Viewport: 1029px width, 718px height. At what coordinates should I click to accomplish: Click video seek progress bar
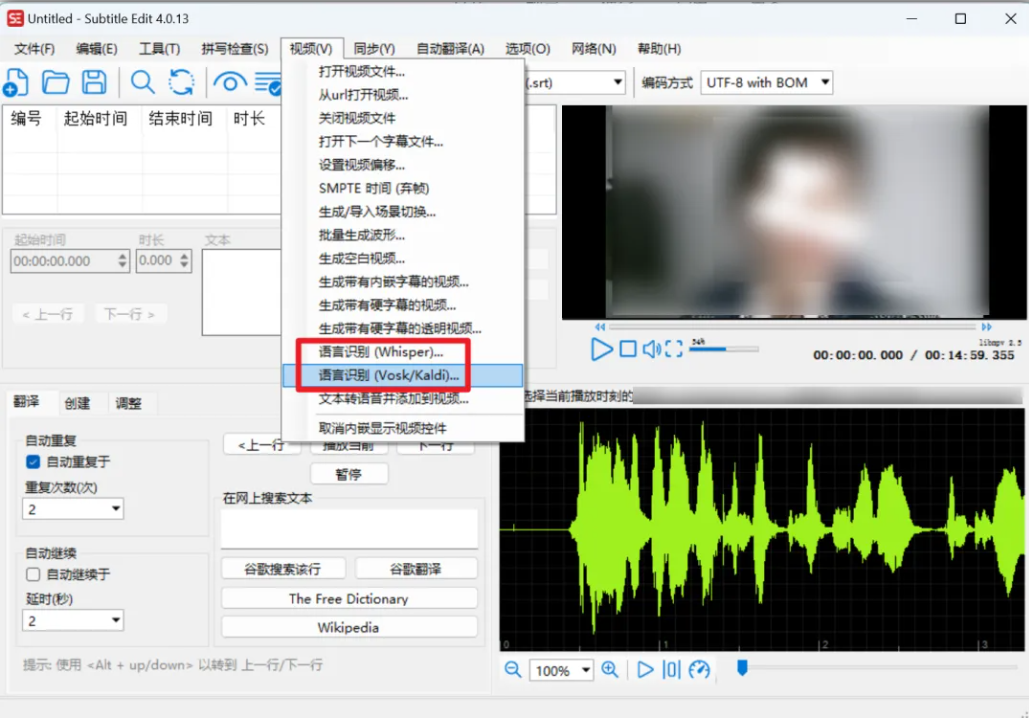(x=793, y=327)
